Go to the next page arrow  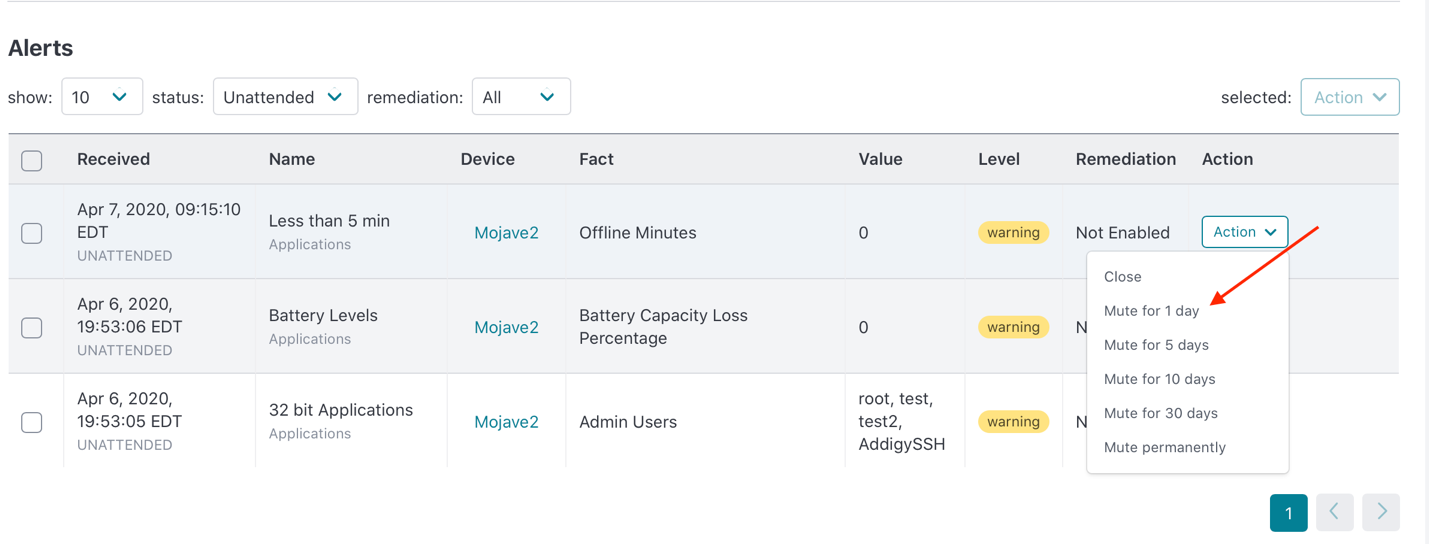[x=1381, y=512]
